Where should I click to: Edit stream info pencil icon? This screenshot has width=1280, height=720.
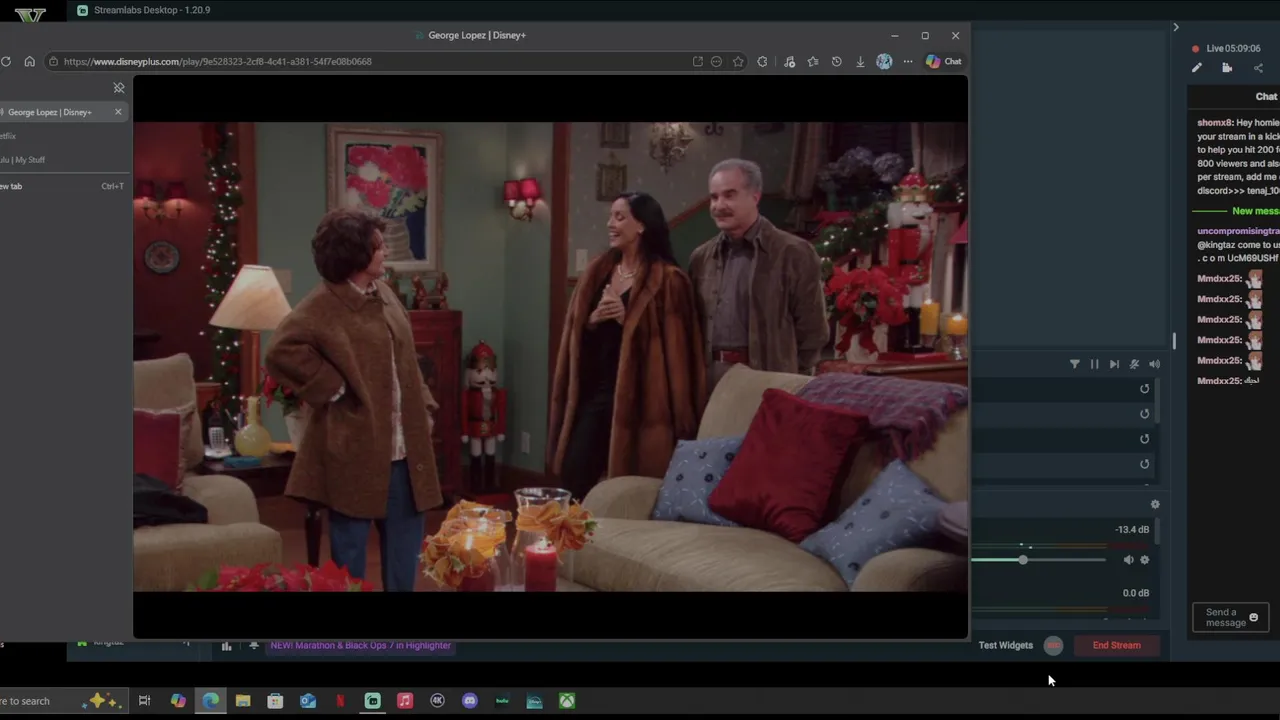pyautogui.click(x=1197, y=68)
